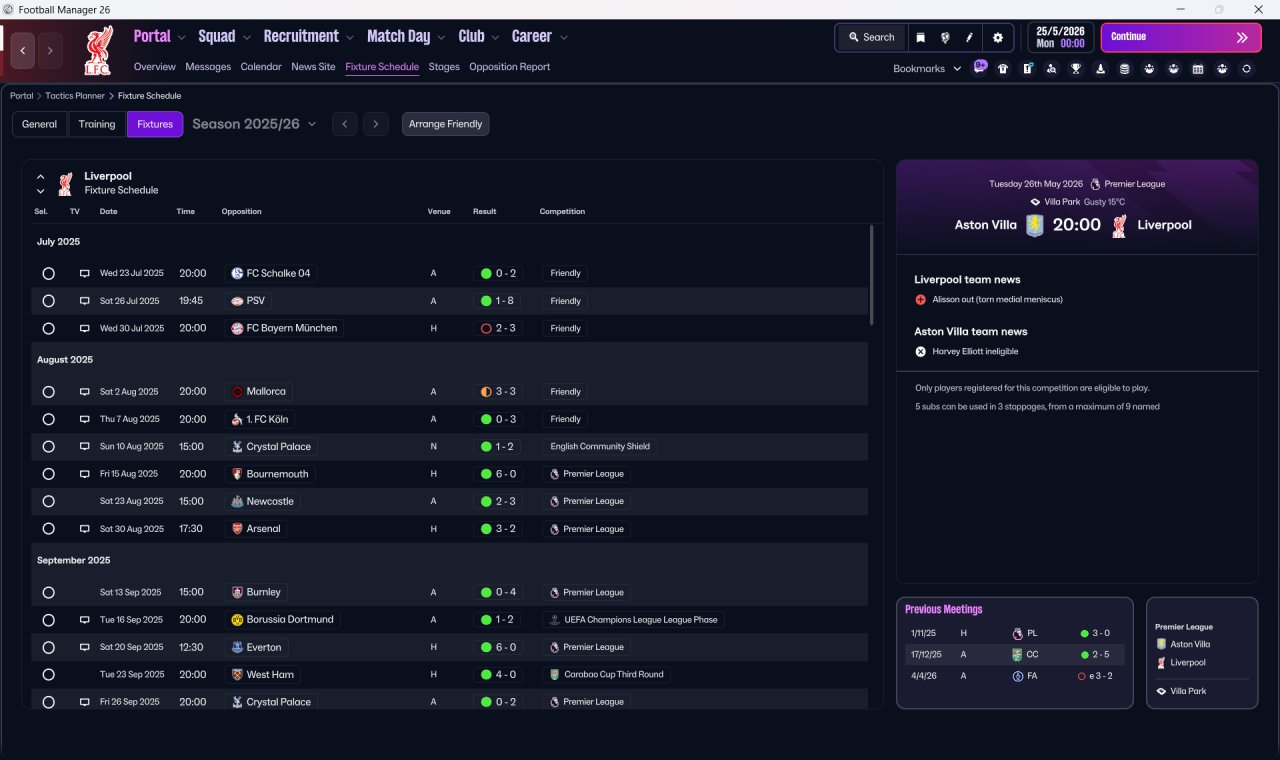Image resolution: width=1280 pixels, height=760 pixels.
Task: Click the Borussia Dortmund opposition name
Action: [x=290, y=620]
